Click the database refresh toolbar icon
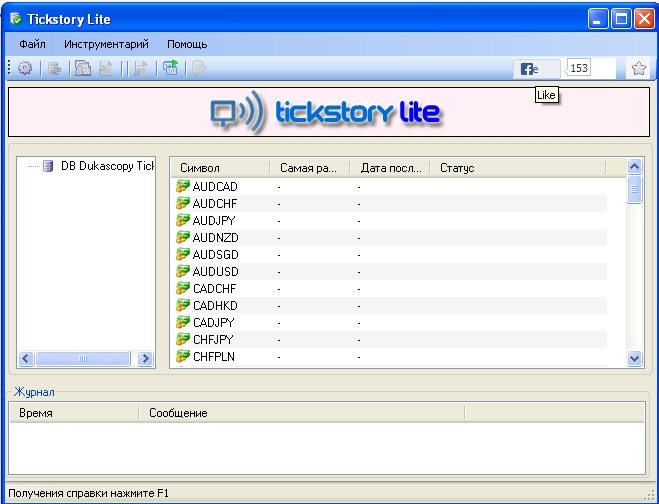This screenshot has height=504, width=659. (55, 68)
